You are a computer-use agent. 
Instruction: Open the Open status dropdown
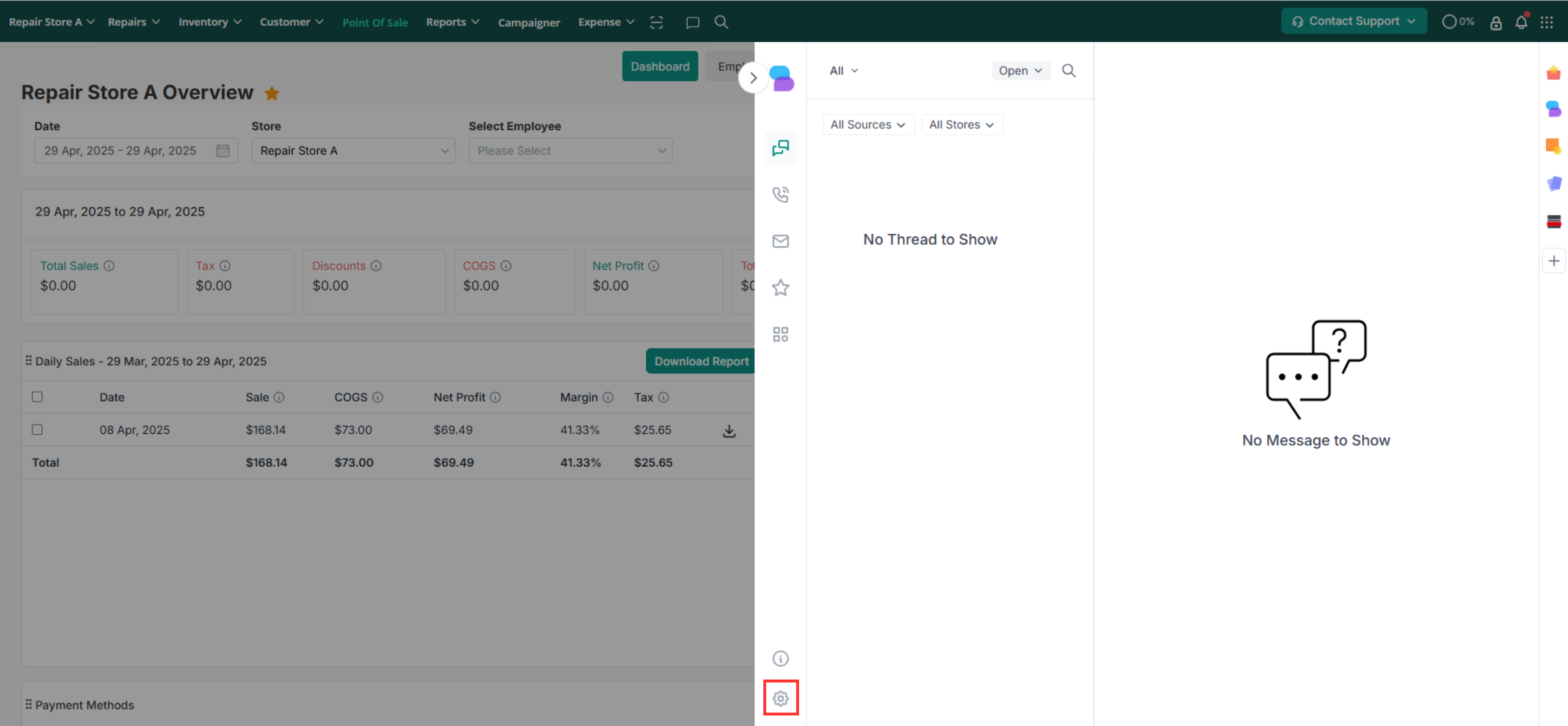1020,71
